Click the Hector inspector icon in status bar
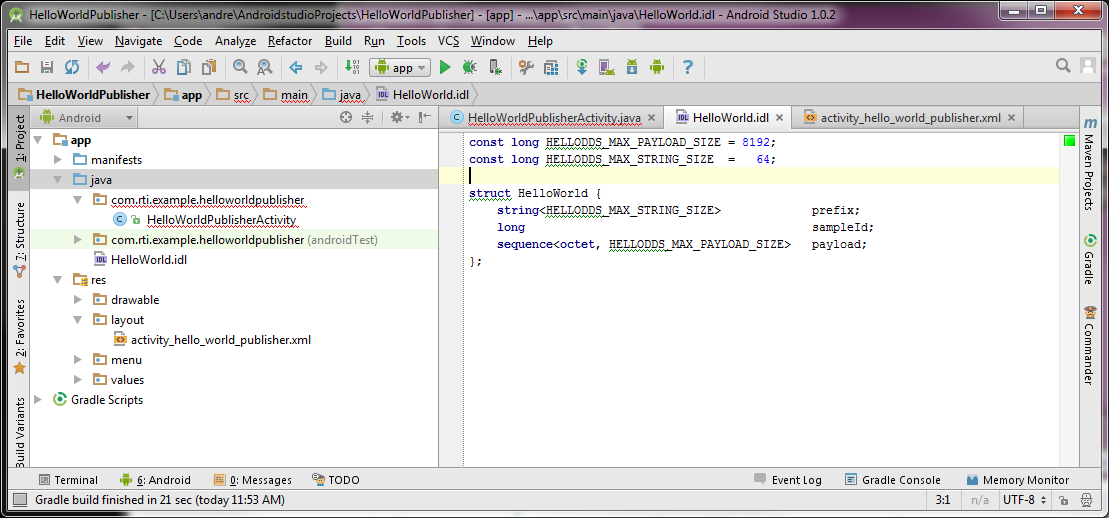The width and height of the screenshot is (1109, 518). 1085,500
